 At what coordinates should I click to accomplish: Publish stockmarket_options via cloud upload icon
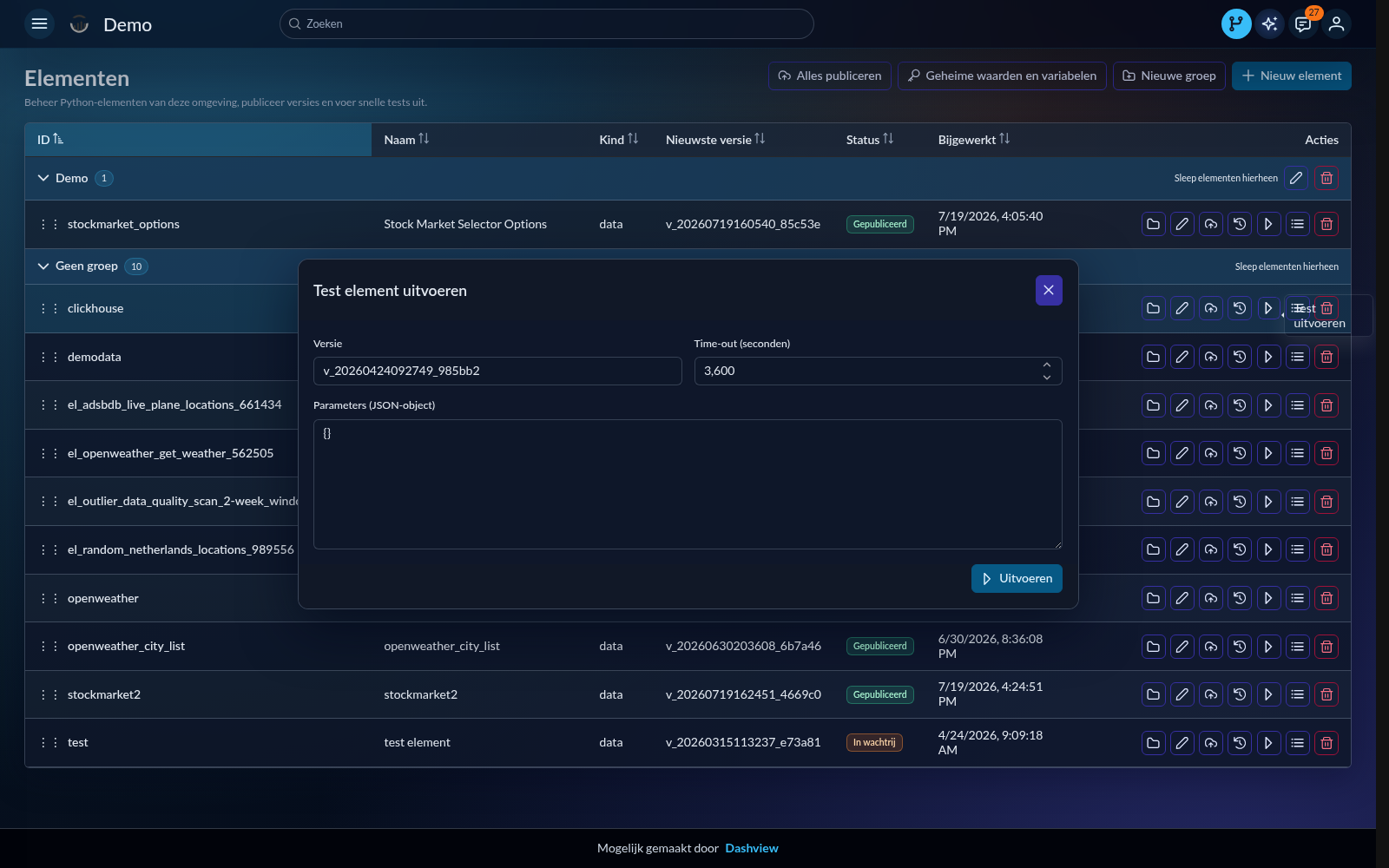[1211, 224]
